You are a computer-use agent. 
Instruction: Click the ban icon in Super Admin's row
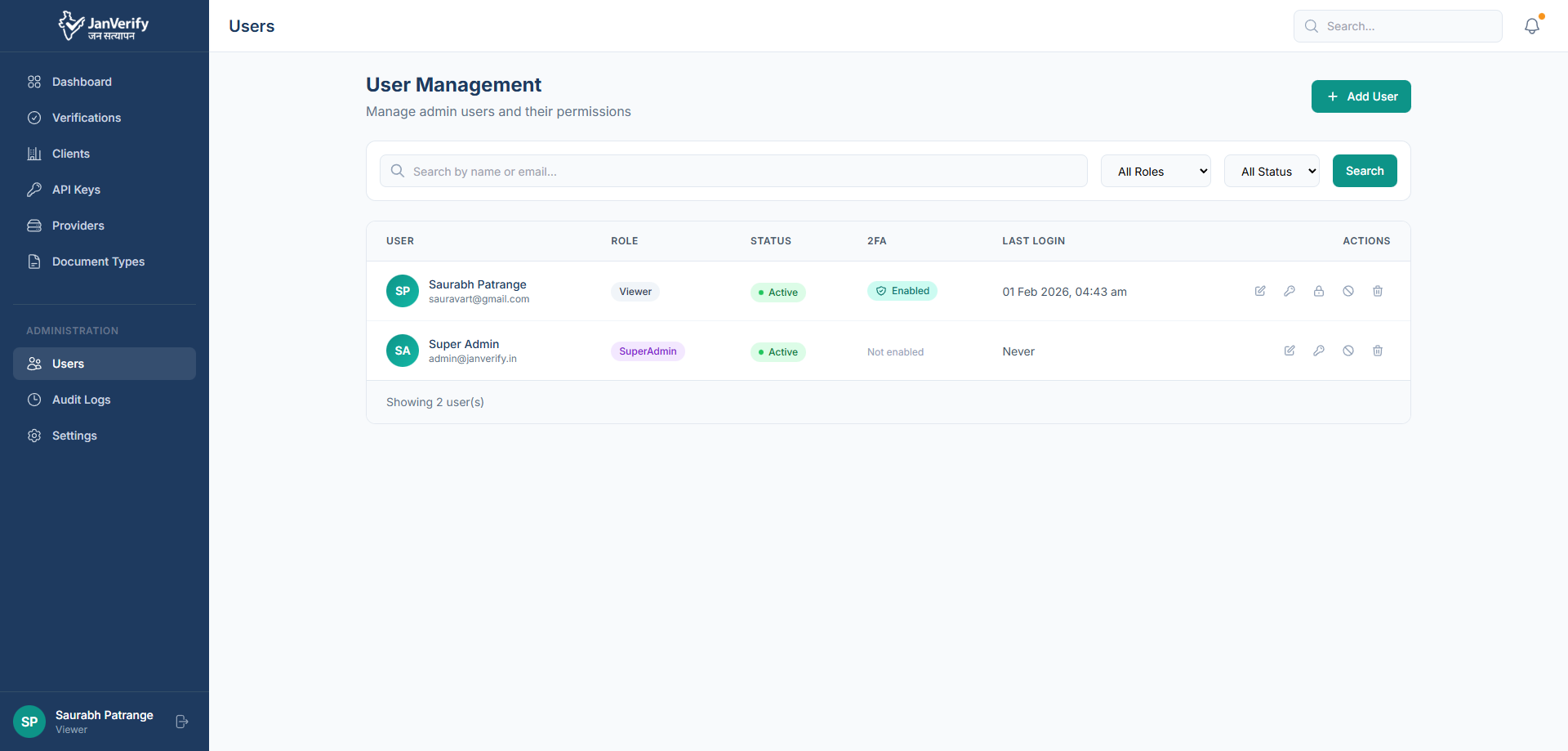click(x=1348, y=351)
